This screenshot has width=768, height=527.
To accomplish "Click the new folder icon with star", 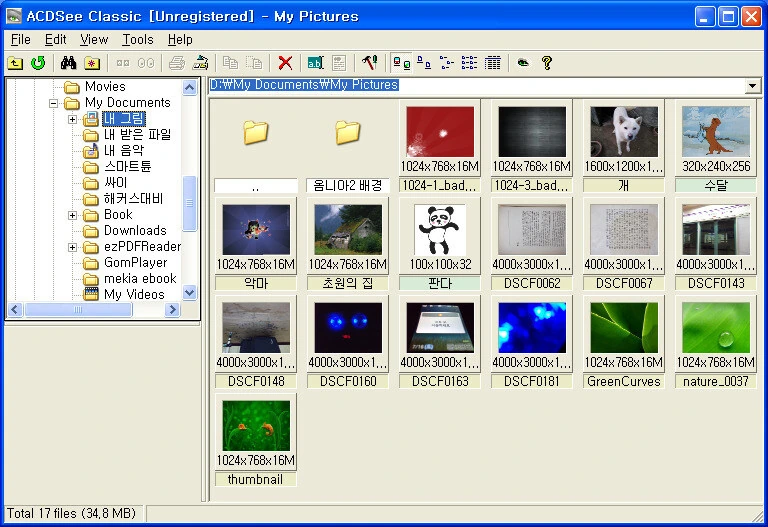I will click(x=92, y=63).
